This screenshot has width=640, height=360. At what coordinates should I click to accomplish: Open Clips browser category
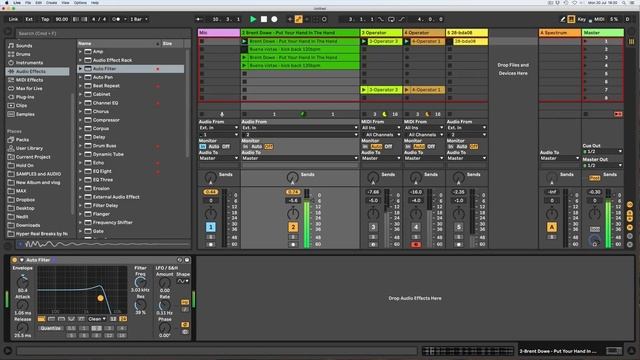coord(21,106)
